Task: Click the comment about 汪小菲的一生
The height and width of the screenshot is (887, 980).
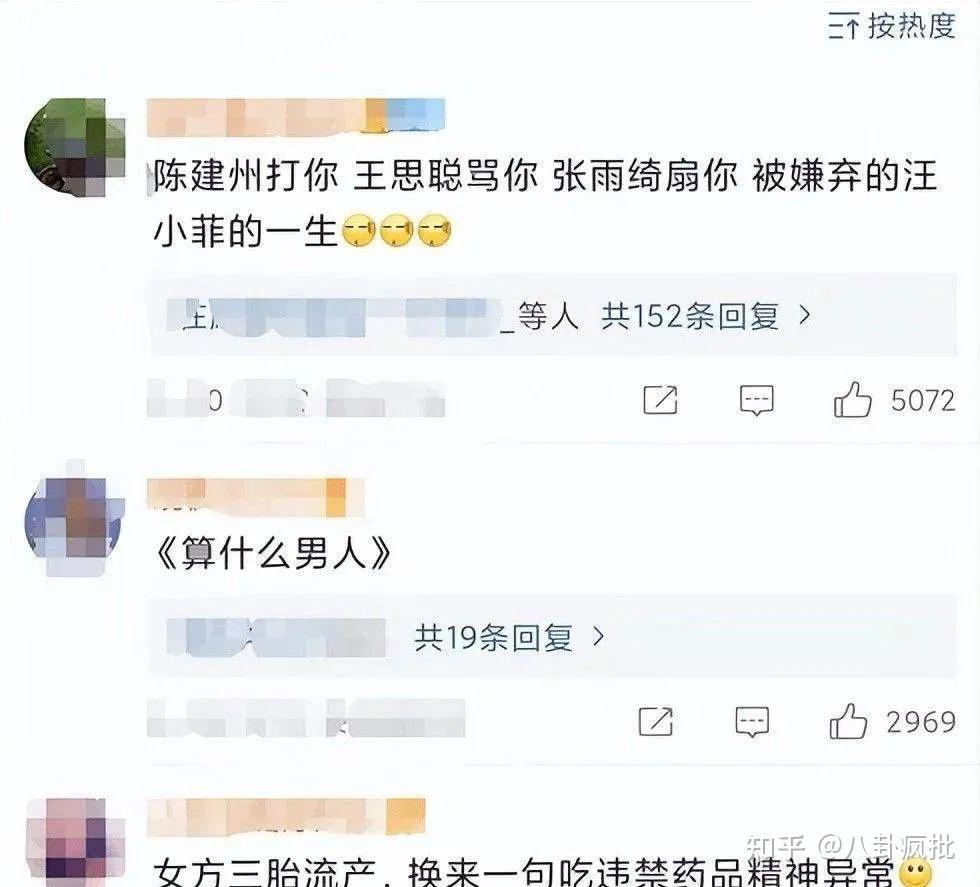Action: click(545, 203)
